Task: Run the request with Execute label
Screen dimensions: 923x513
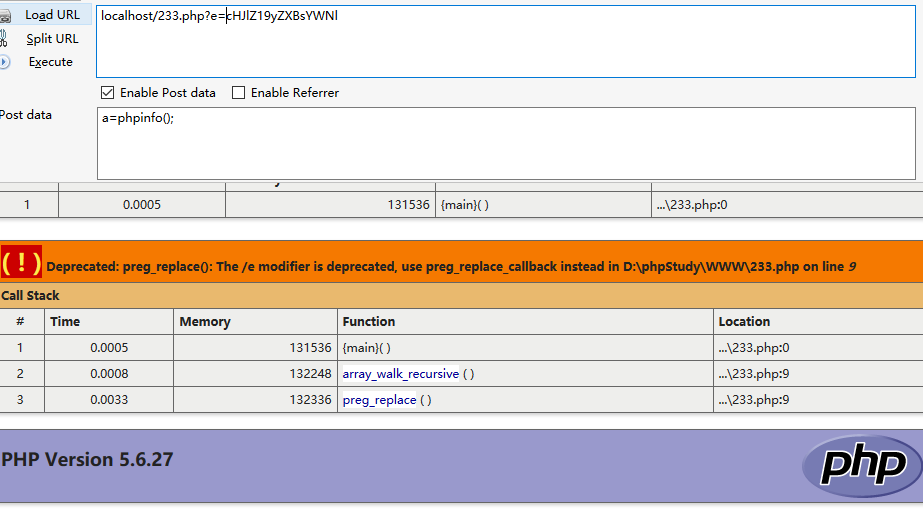Action: click(x=50, y=62)
